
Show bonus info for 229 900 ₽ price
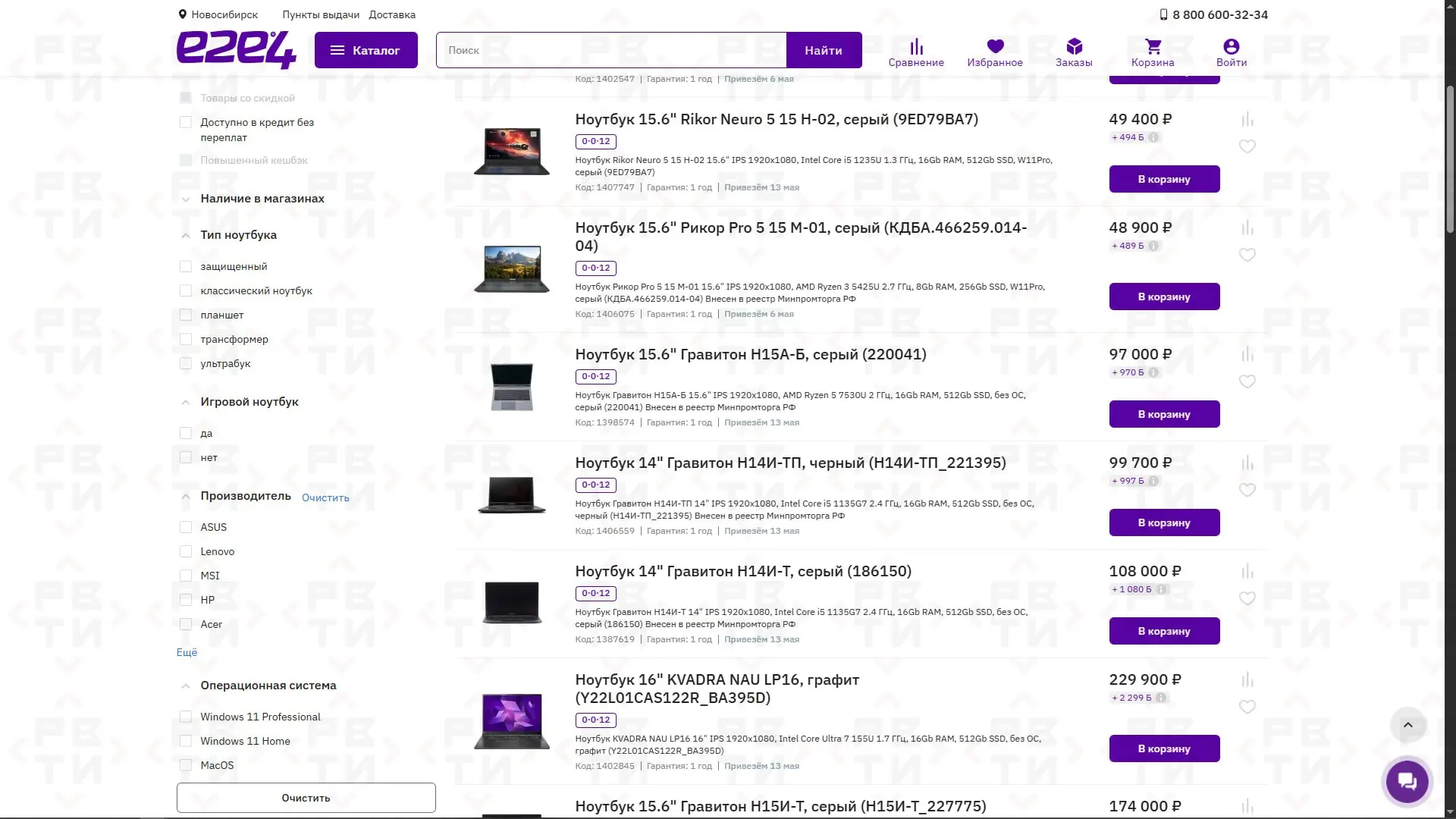coord(1161,698)
